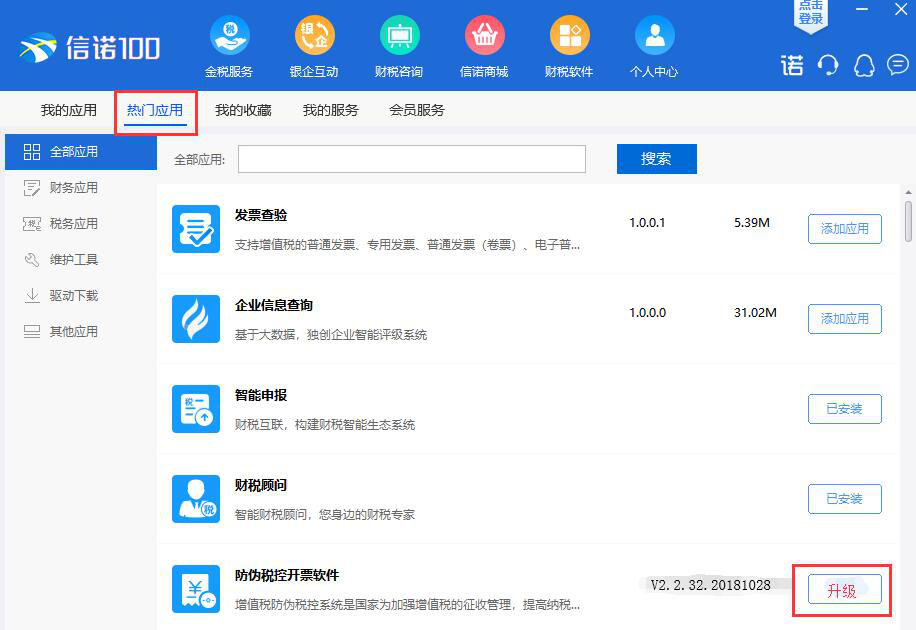
Task: Click the 智能申报 app icon
Action: pyautogui.click(x=196, y=409)
